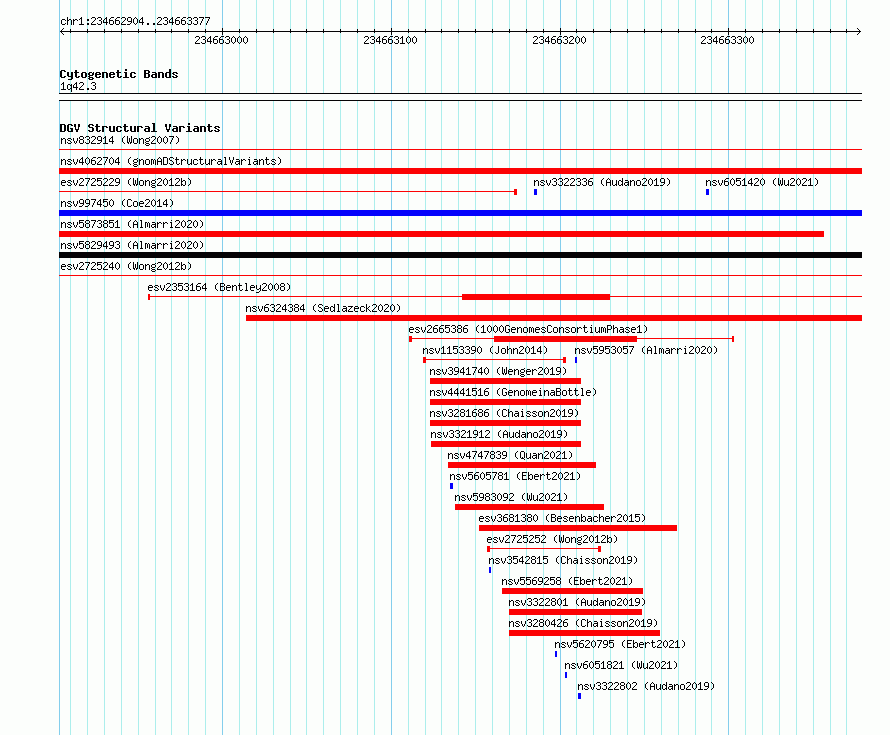Select the red bar under nsv4747839

coord(522,465)
